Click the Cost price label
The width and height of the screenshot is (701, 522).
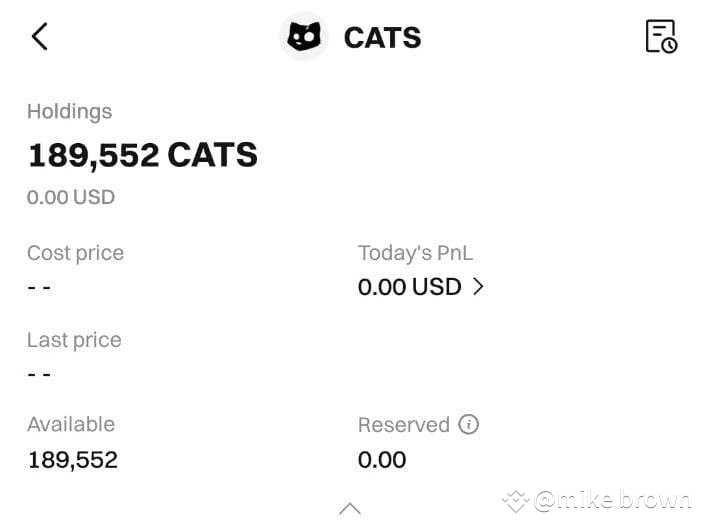[x=75, y=253]
